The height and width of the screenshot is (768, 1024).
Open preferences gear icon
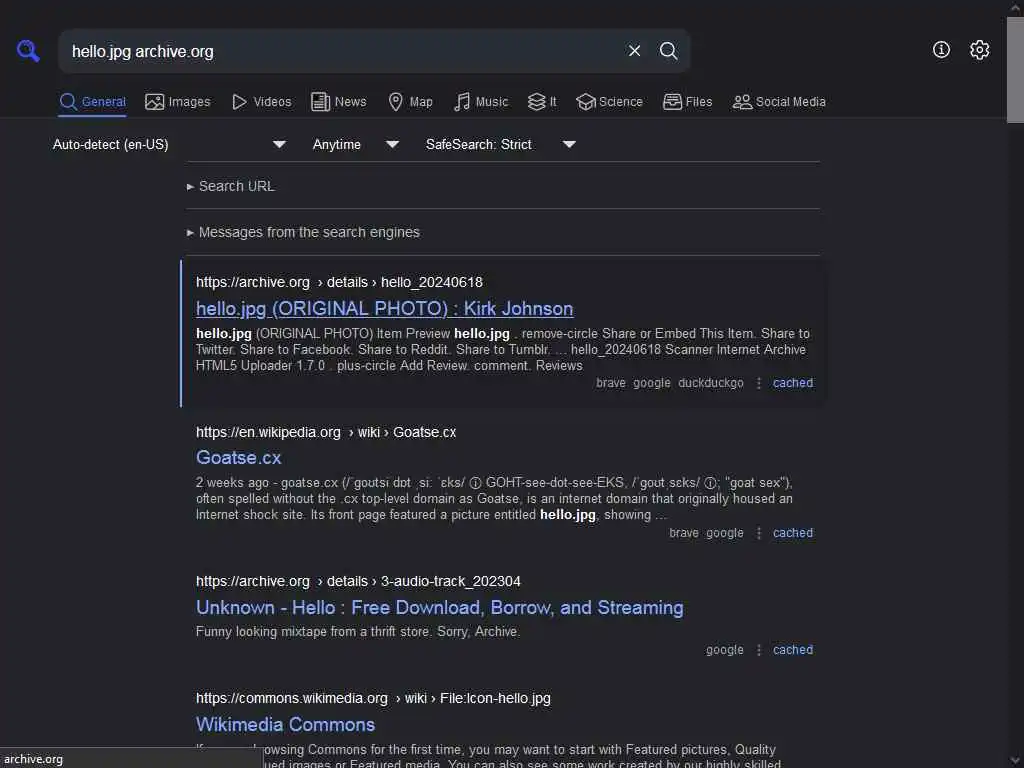(979, 50)
